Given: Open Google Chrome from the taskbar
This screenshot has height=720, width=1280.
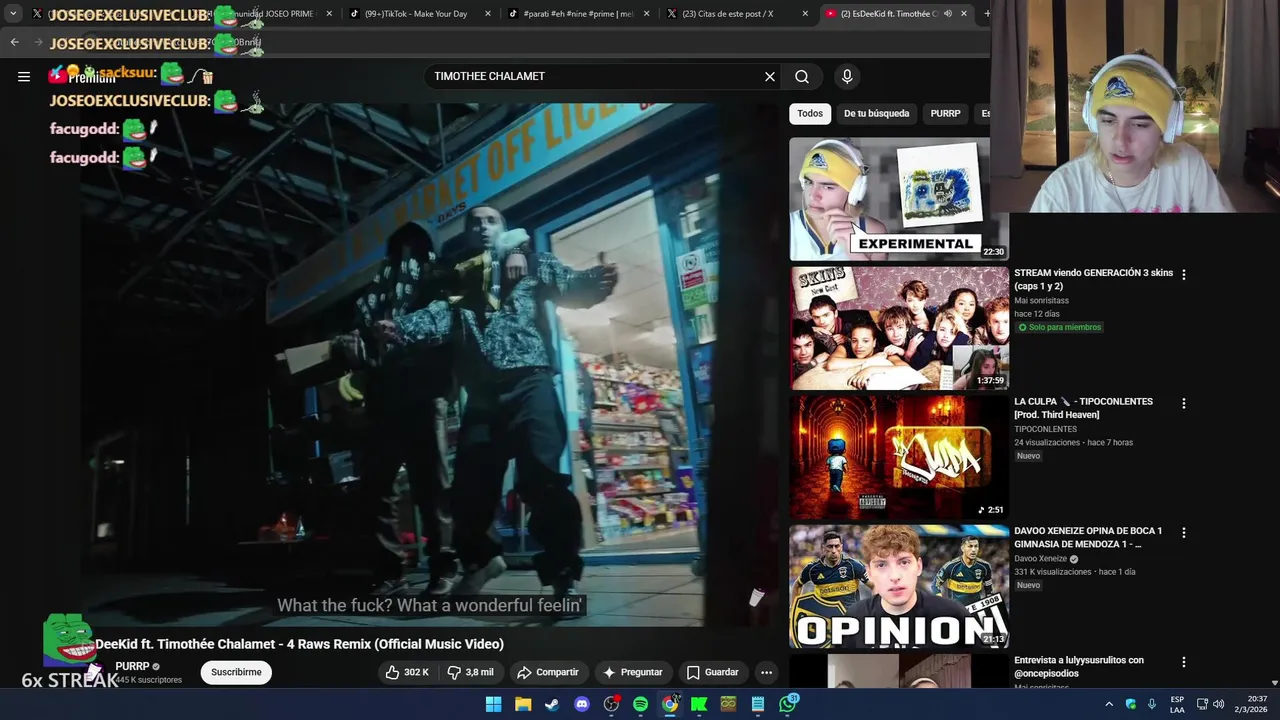Looking at the screenshot, I should [670, 704].
